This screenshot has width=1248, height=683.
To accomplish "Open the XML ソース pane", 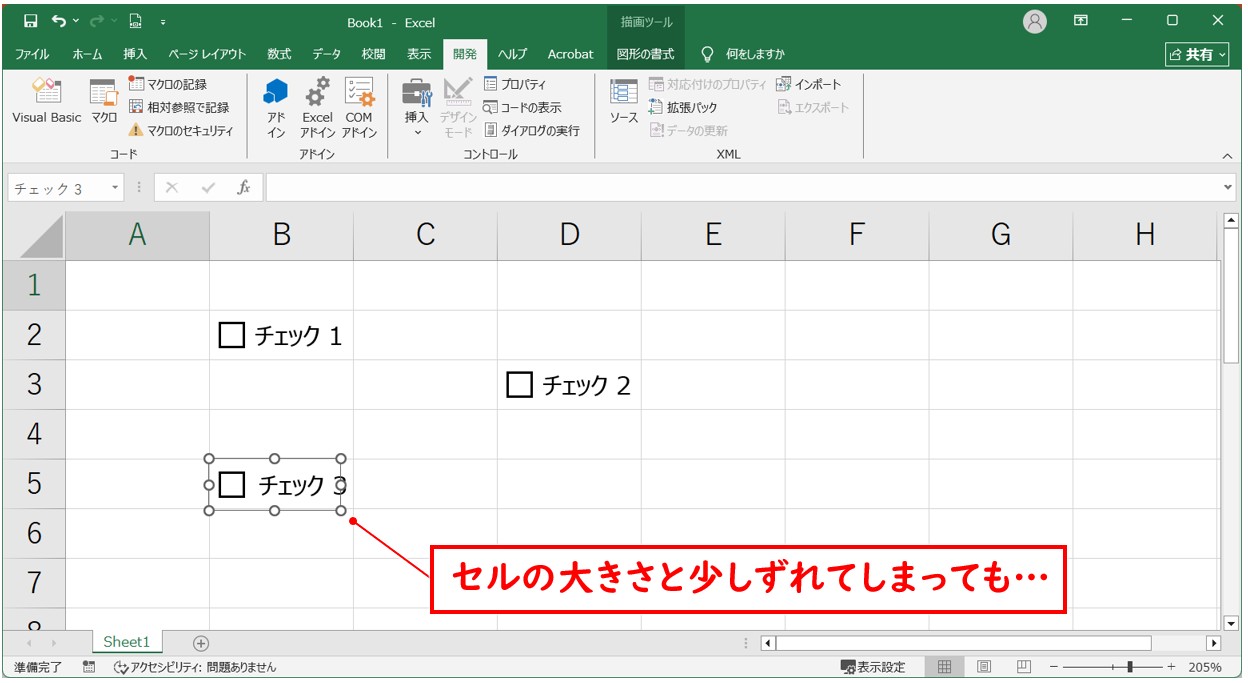I will point(624,101).
